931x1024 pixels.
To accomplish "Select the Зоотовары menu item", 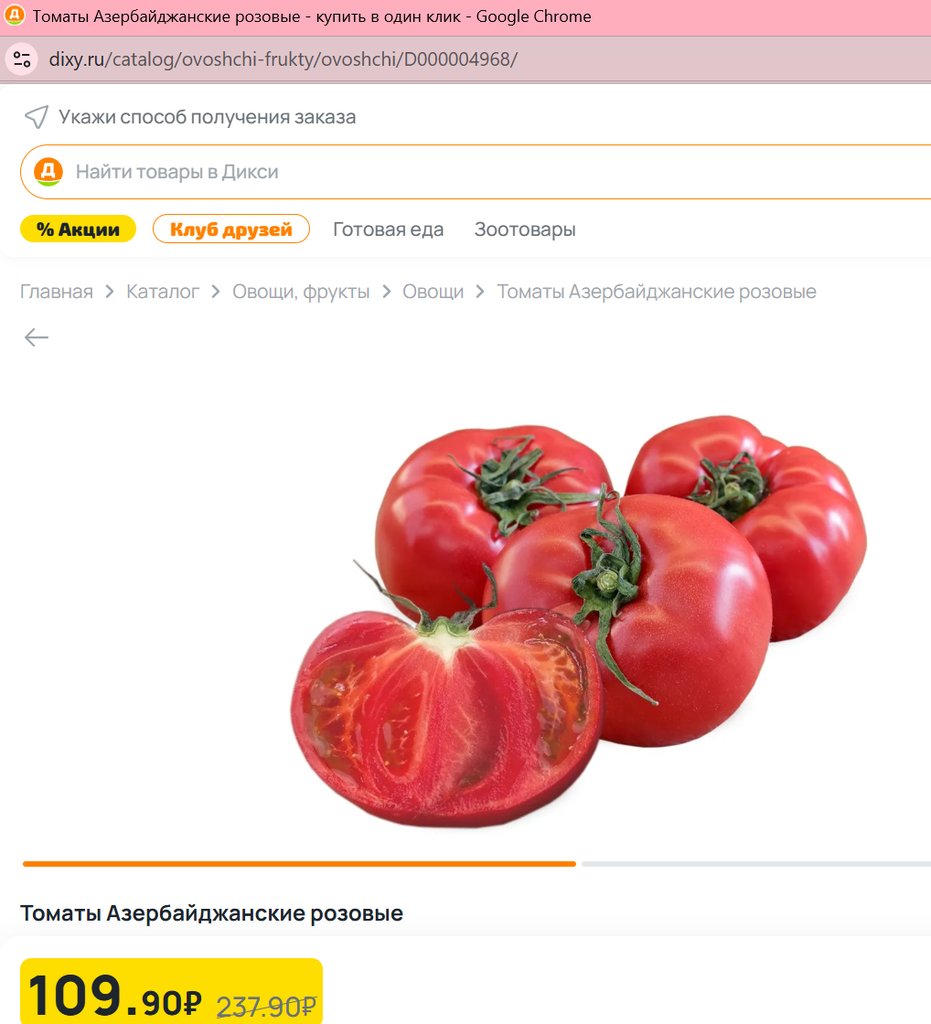I will [x=525, y=229].
